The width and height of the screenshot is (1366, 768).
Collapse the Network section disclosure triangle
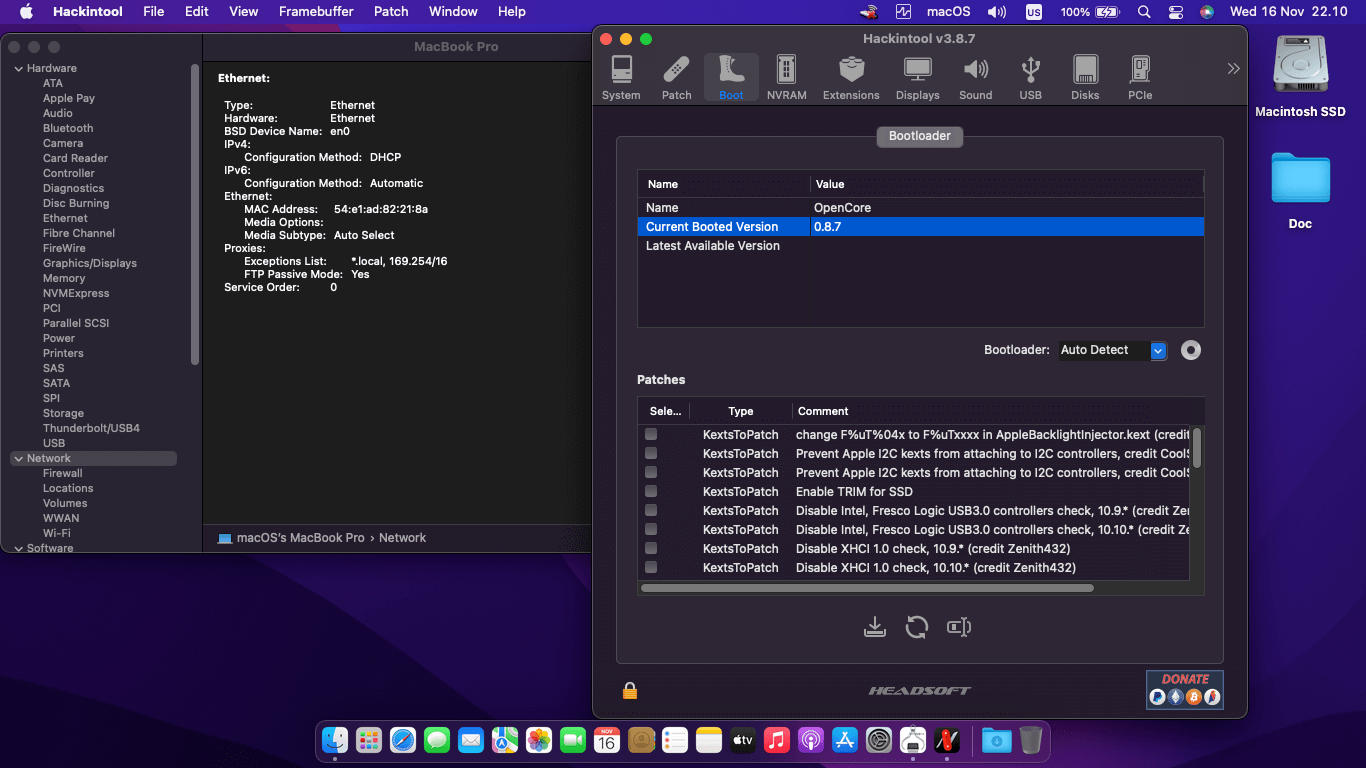(x=18, y=458)
